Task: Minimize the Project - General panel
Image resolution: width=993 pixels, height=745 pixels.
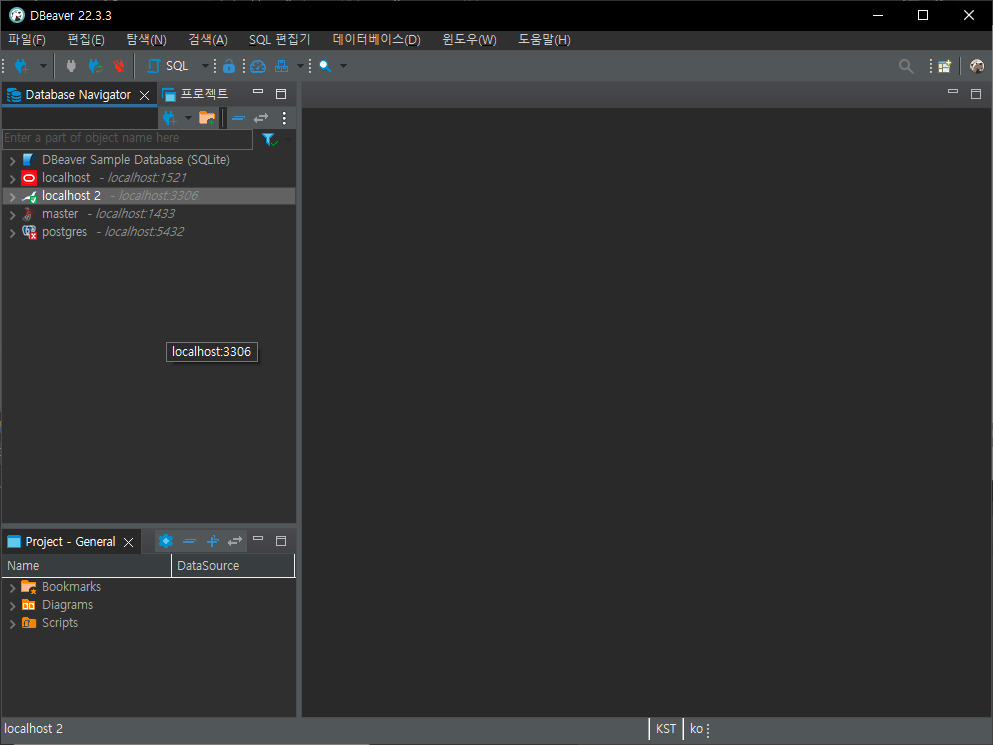Action: tap(258, 538)
